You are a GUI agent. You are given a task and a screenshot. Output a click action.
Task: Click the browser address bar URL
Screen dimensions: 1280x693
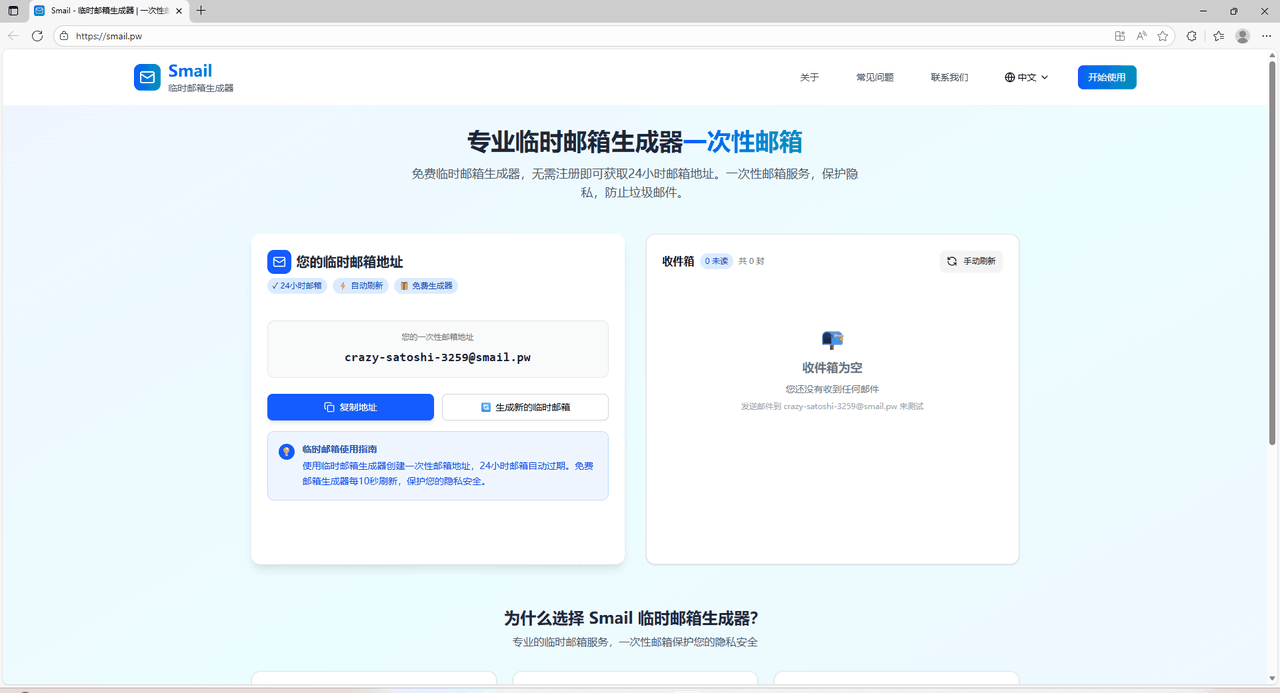pyautogui.click(x=109, y=36)
